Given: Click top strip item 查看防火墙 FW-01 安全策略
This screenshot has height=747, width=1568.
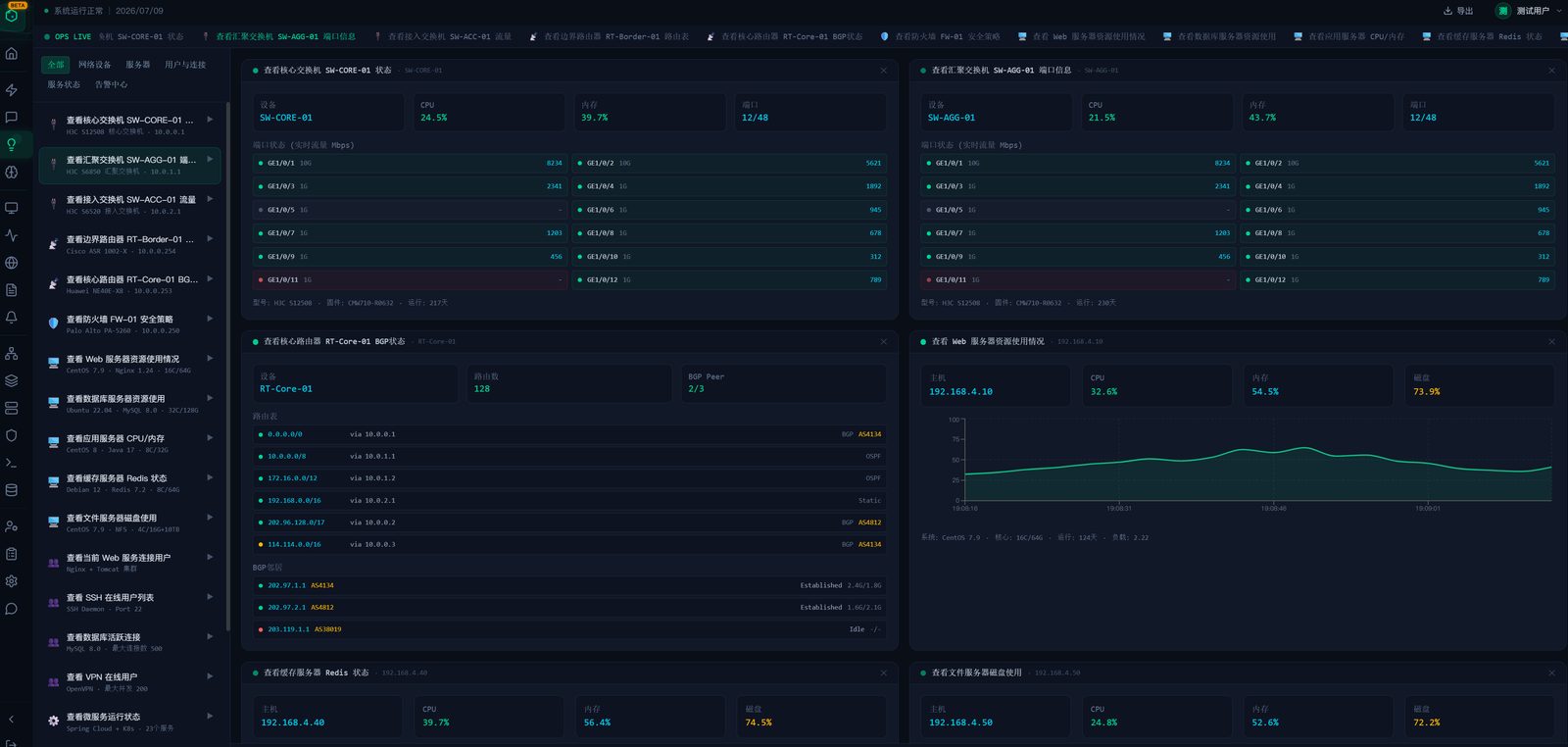Looking at the screenshot, I should pyautogui.click(x=940, y=36).
